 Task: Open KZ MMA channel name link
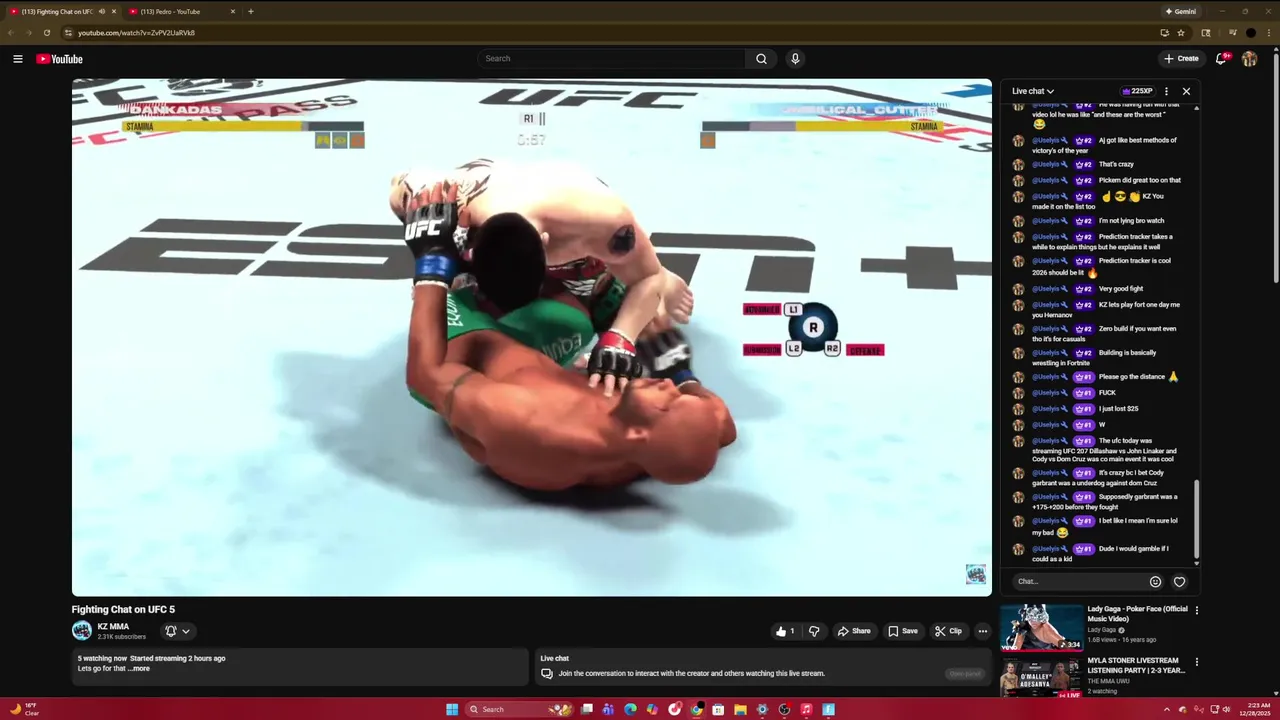pos(113,627)
